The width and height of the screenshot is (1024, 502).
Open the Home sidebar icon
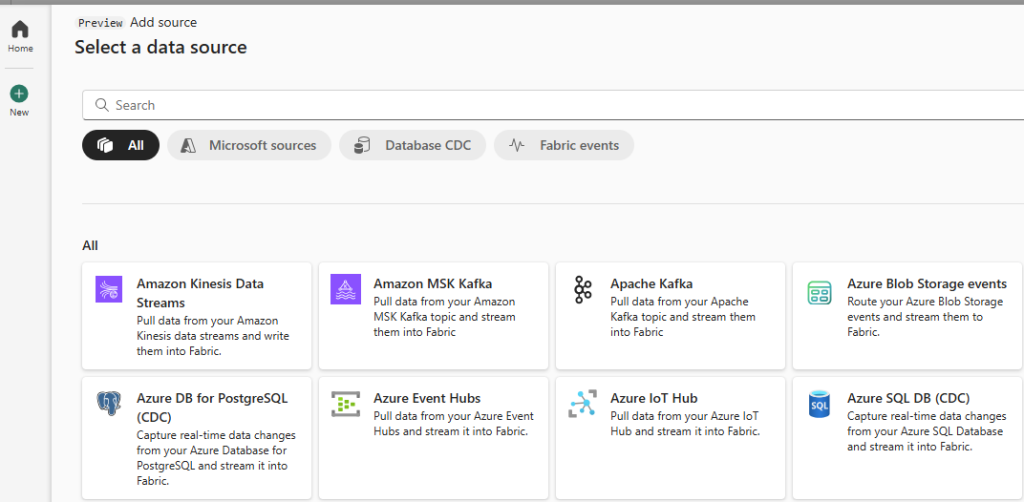(20, 29)
